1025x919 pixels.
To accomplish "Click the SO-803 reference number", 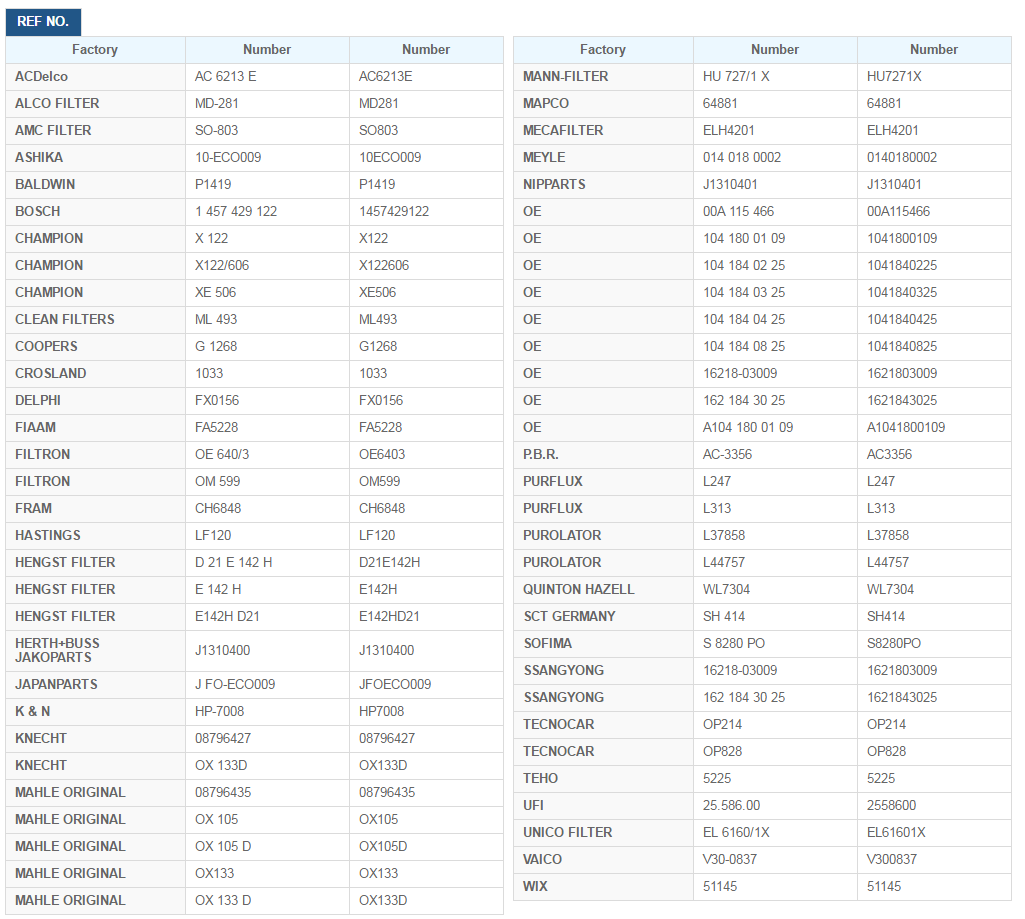I will (216, 131).
